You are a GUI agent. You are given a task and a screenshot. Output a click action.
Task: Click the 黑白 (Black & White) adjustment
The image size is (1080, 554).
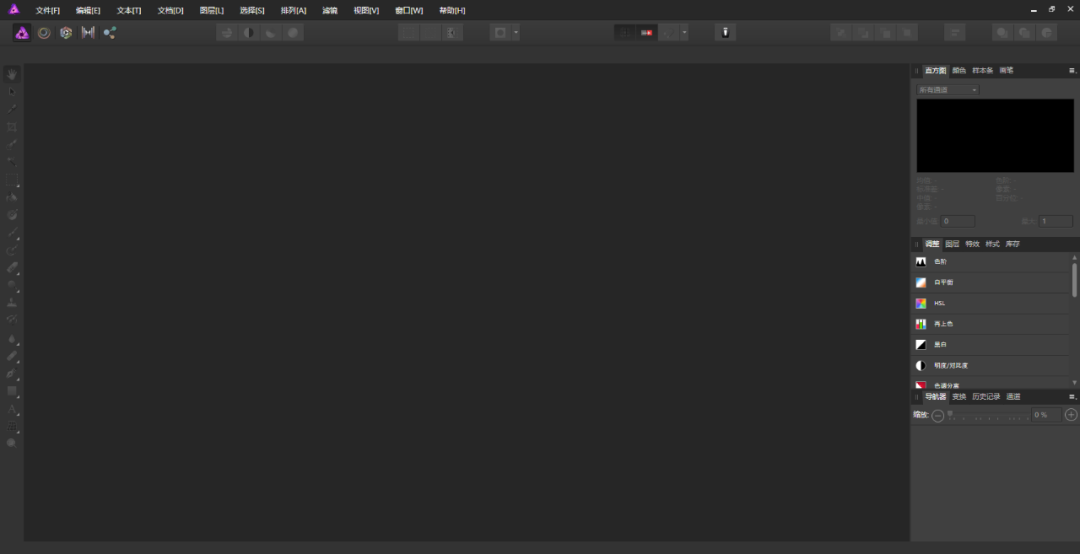(x=940, y=344)
